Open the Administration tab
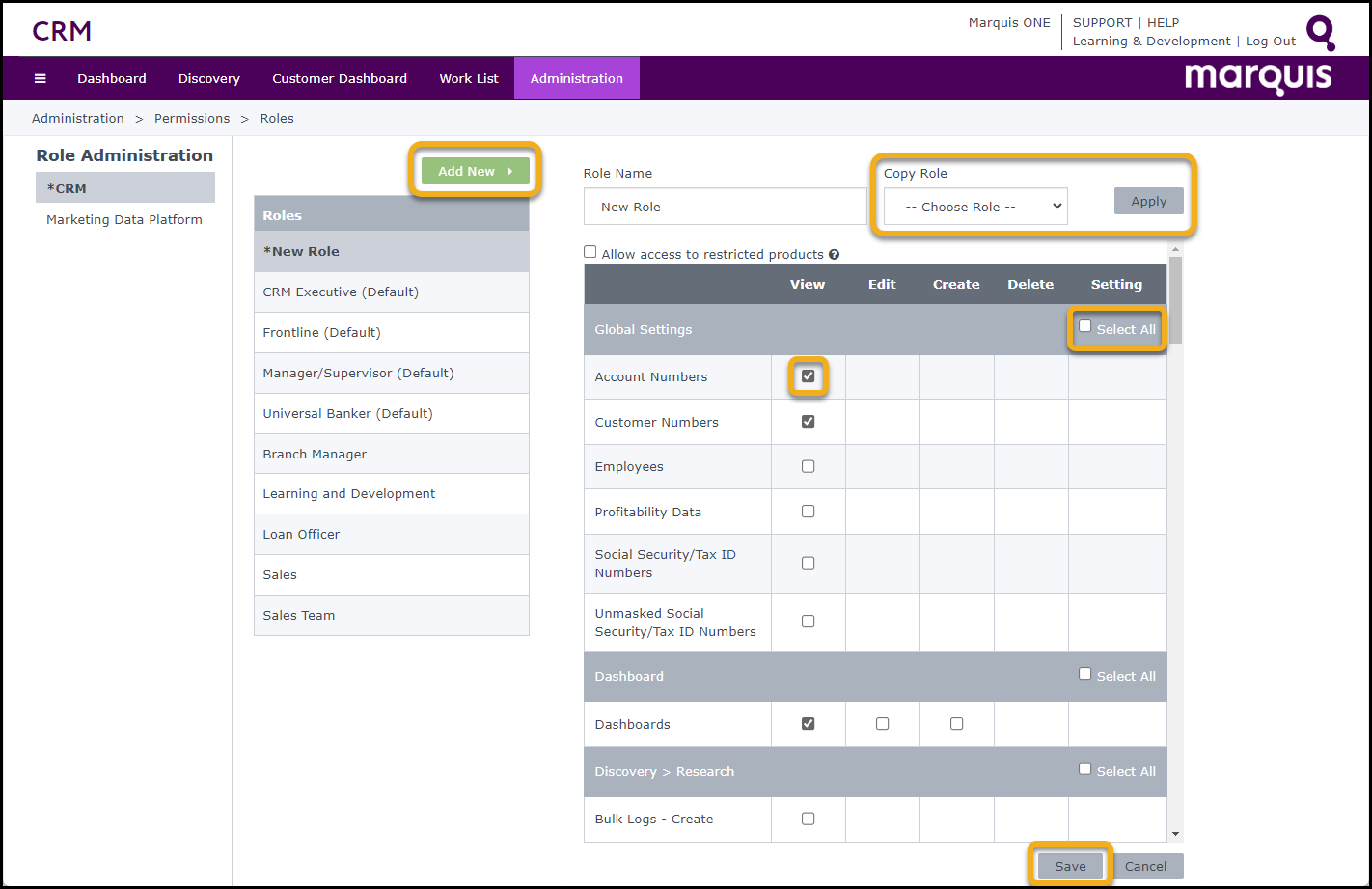1372x889 pixels. point(576,79)
